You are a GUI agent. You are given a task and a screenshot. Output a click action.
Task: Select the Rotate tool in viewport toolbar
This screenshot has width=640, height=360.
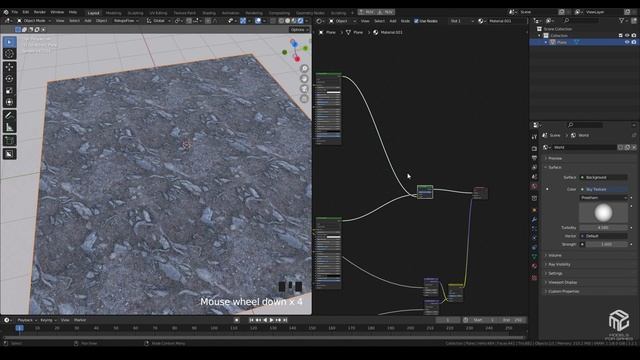(x=10, y=79)
